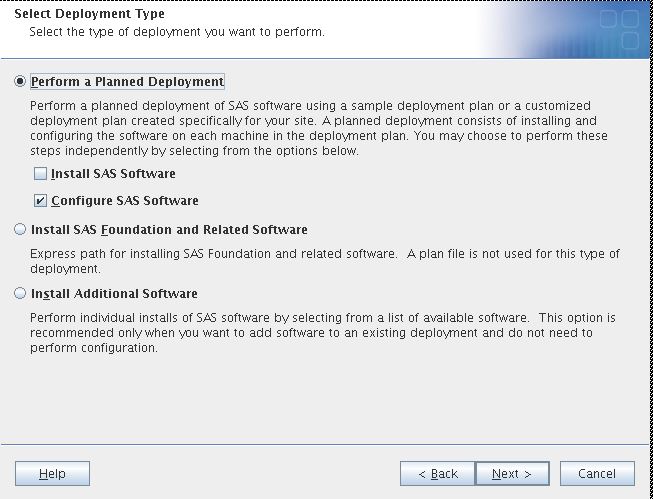The height and width of the screenshot is (499, 653).
Task: Click the "Select Deployment Type" heading
Action: click(x=89, y=15)
